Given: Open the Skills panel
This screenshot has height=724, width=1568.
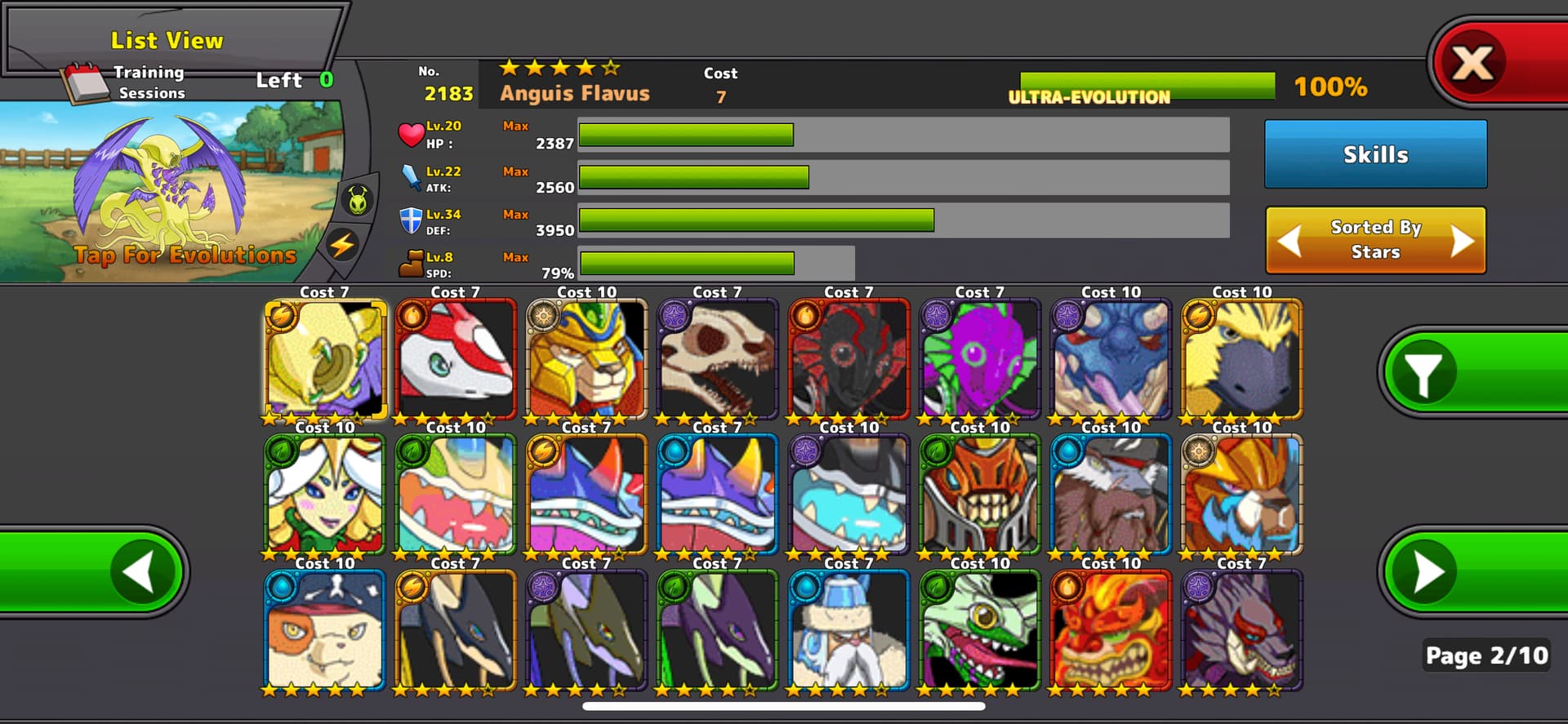Looking at the screenshot, I should click(x=1375, y=154).
